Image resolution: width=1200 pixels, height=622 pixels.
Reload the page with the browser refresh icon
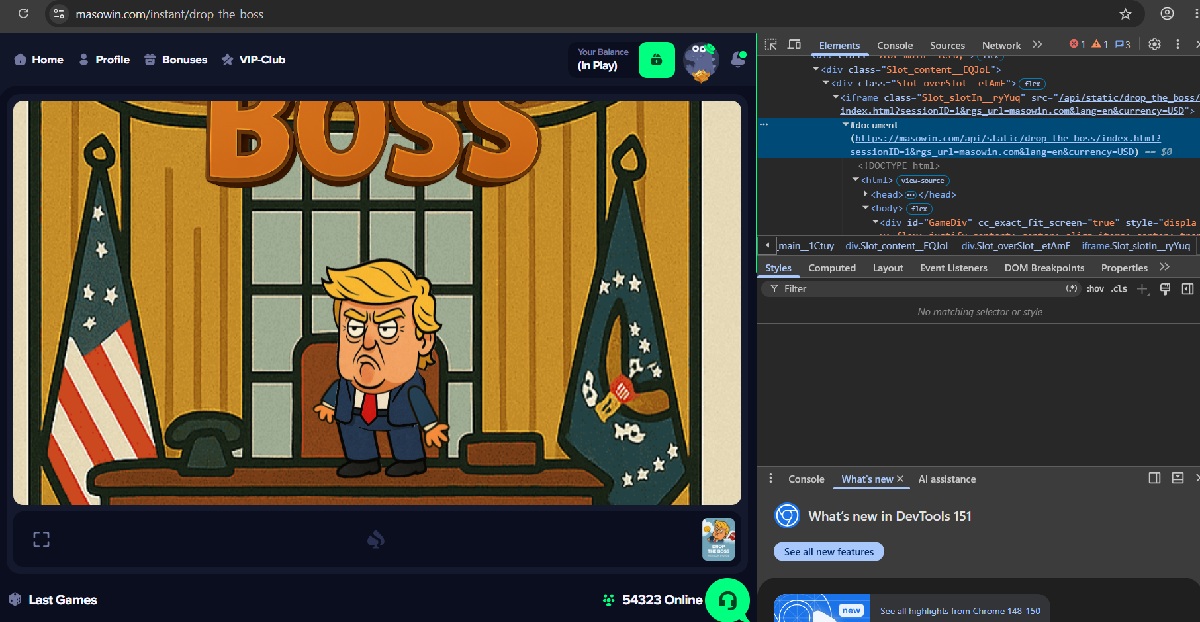pos(23,14)
